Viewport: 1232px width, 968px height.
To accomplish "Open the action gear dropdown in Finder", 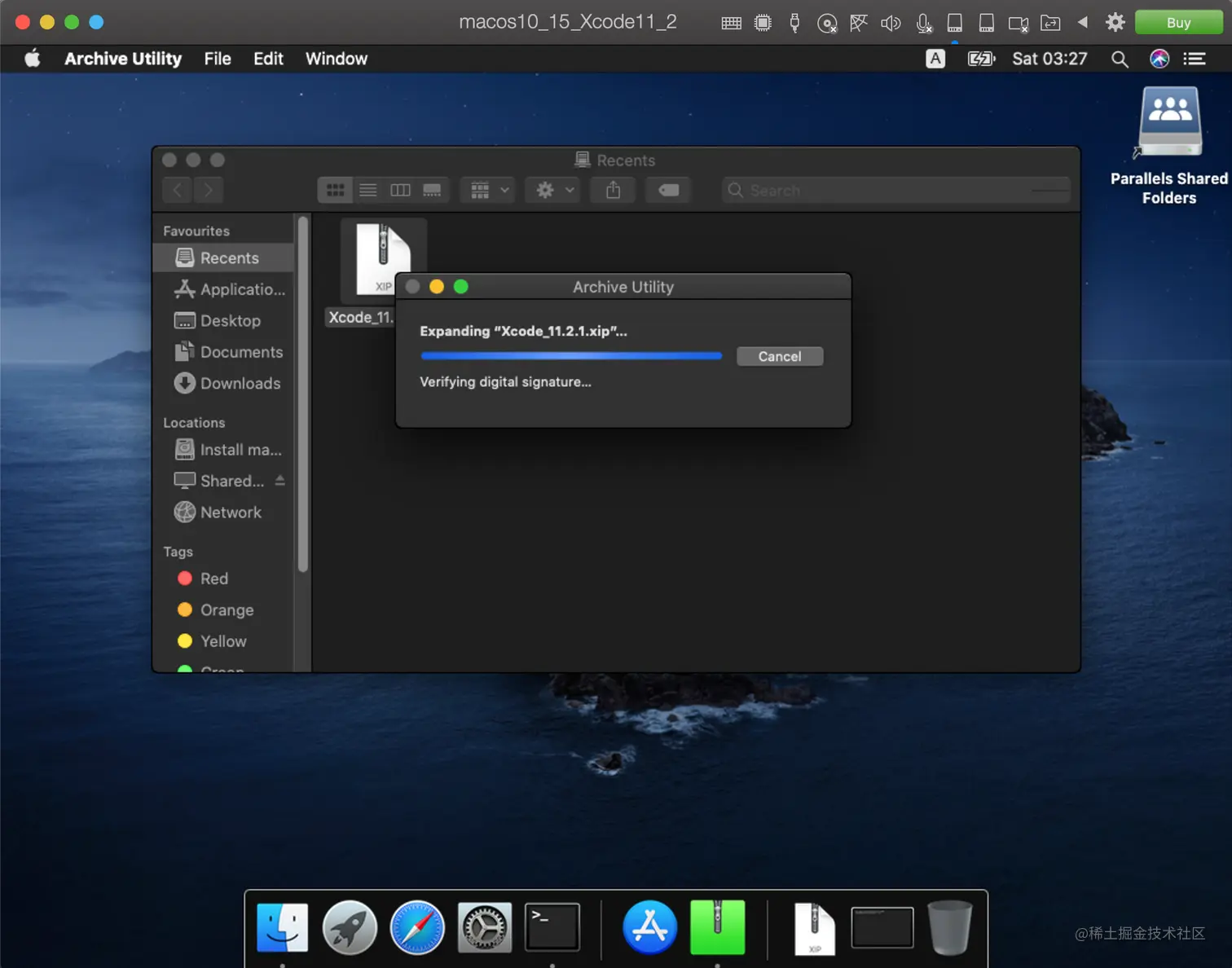I will point(553,190).
